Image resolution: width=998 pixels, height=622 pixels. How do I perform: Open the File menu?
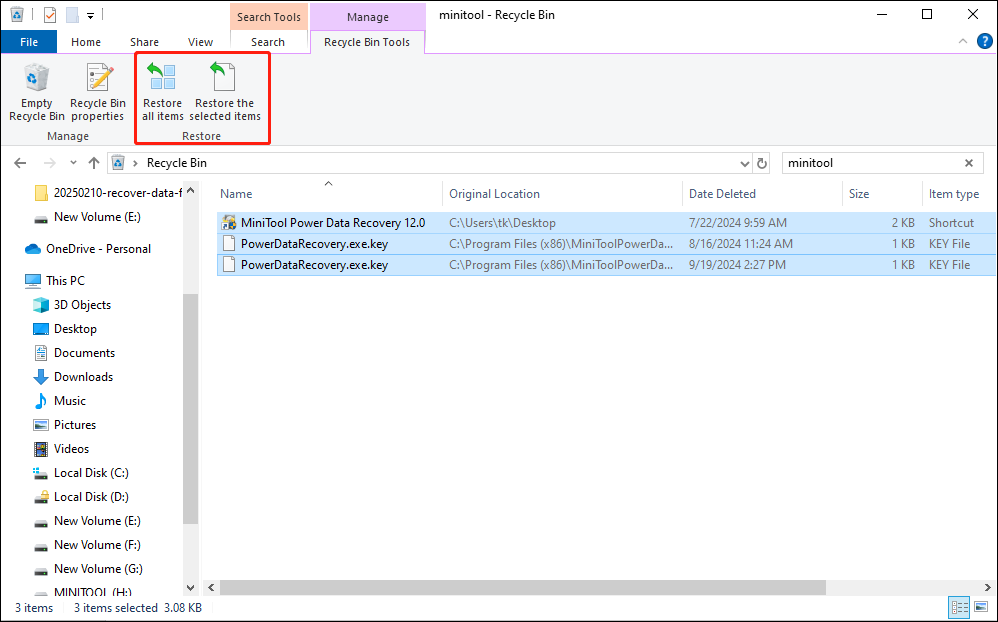[29, 41]
